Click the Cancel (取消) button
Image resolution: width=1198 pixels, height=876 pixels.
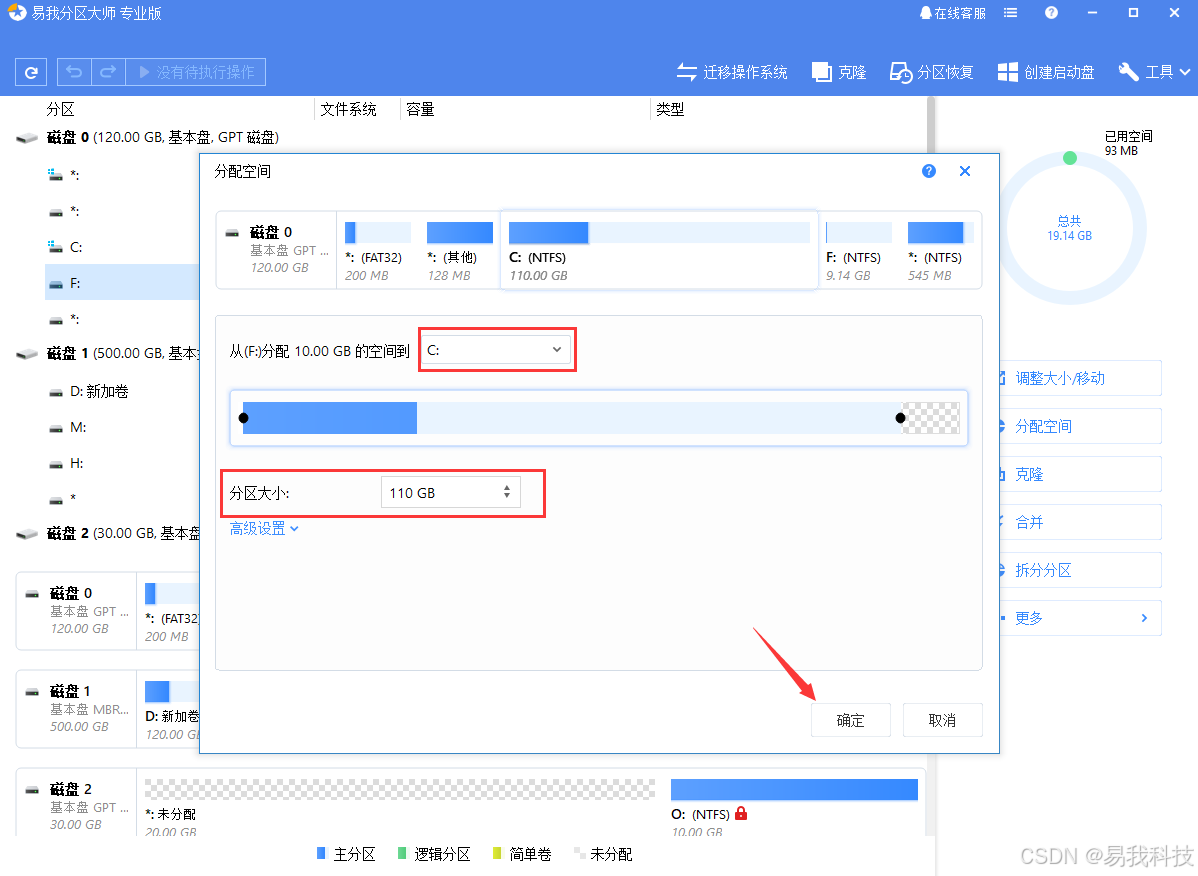click(x=942, y=720)
